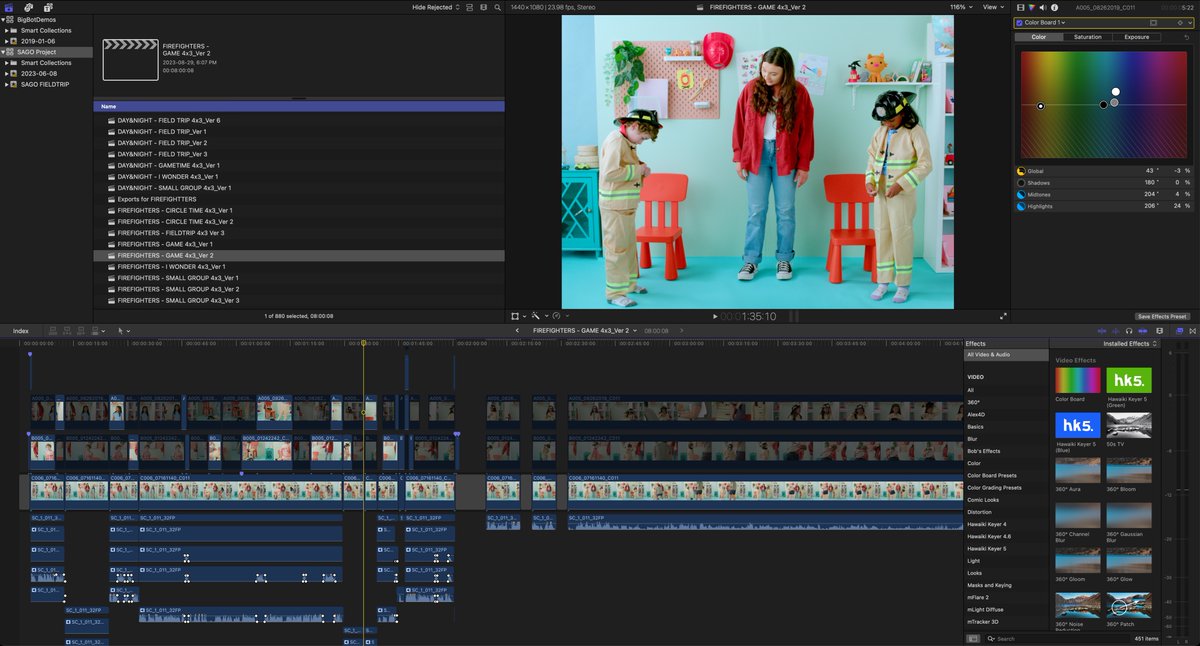The image size is (1200, 646).
Task: Open the Select tool pop-up
Action: pyautogui.click(x=124, y=331)
